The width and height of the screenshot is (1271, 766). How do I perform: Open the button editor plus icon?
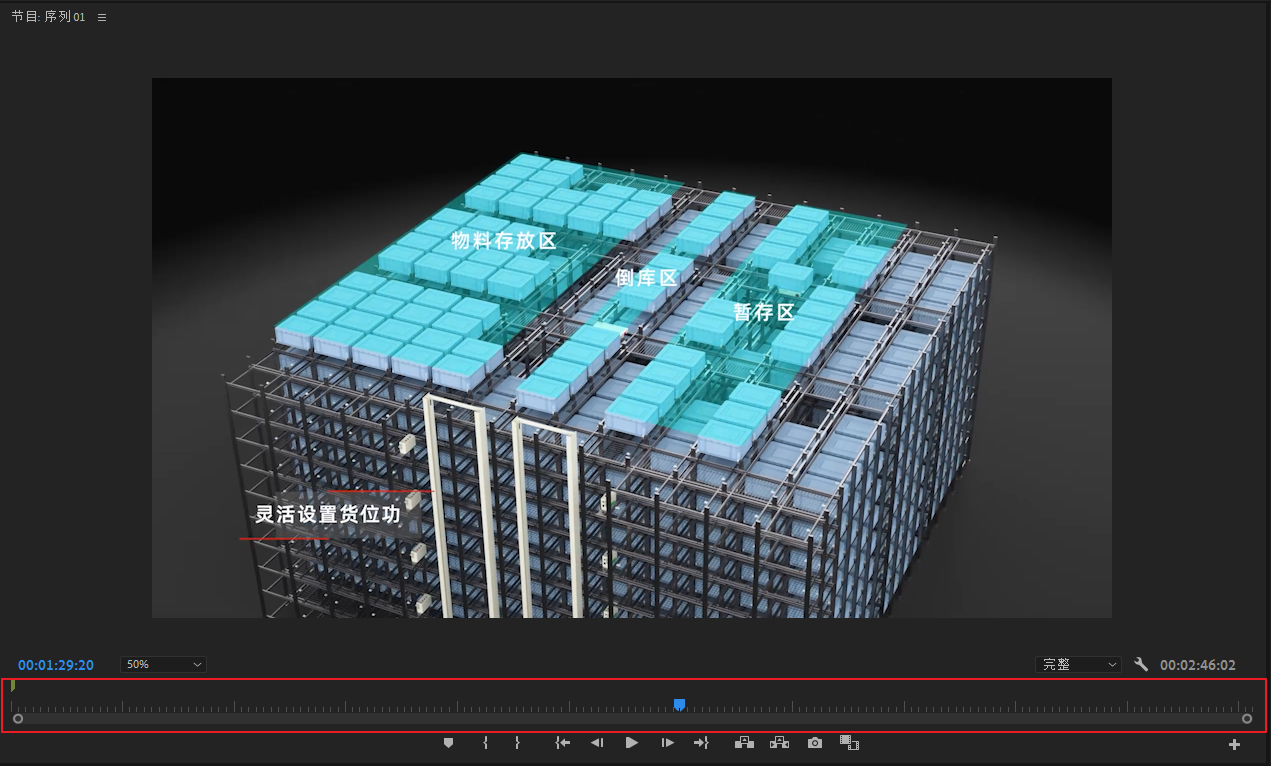1234,744
